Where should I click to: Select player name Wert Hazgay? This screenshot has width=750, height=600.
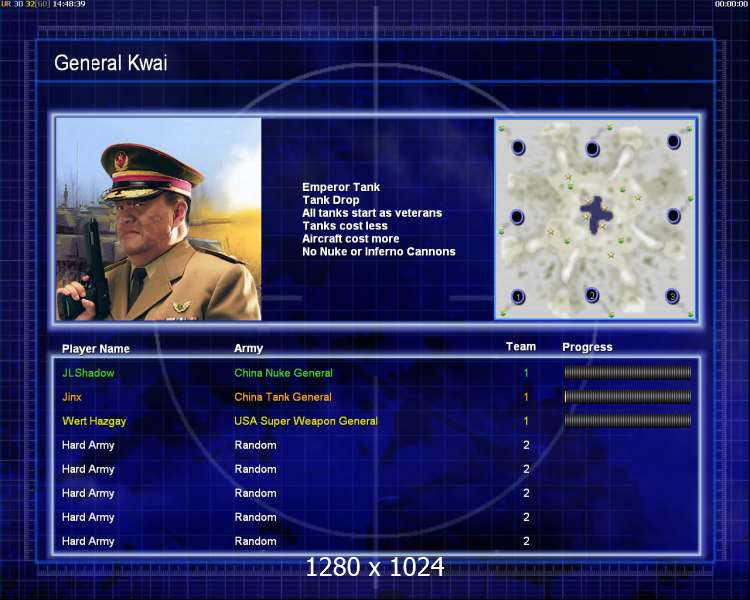coord(94,421)
